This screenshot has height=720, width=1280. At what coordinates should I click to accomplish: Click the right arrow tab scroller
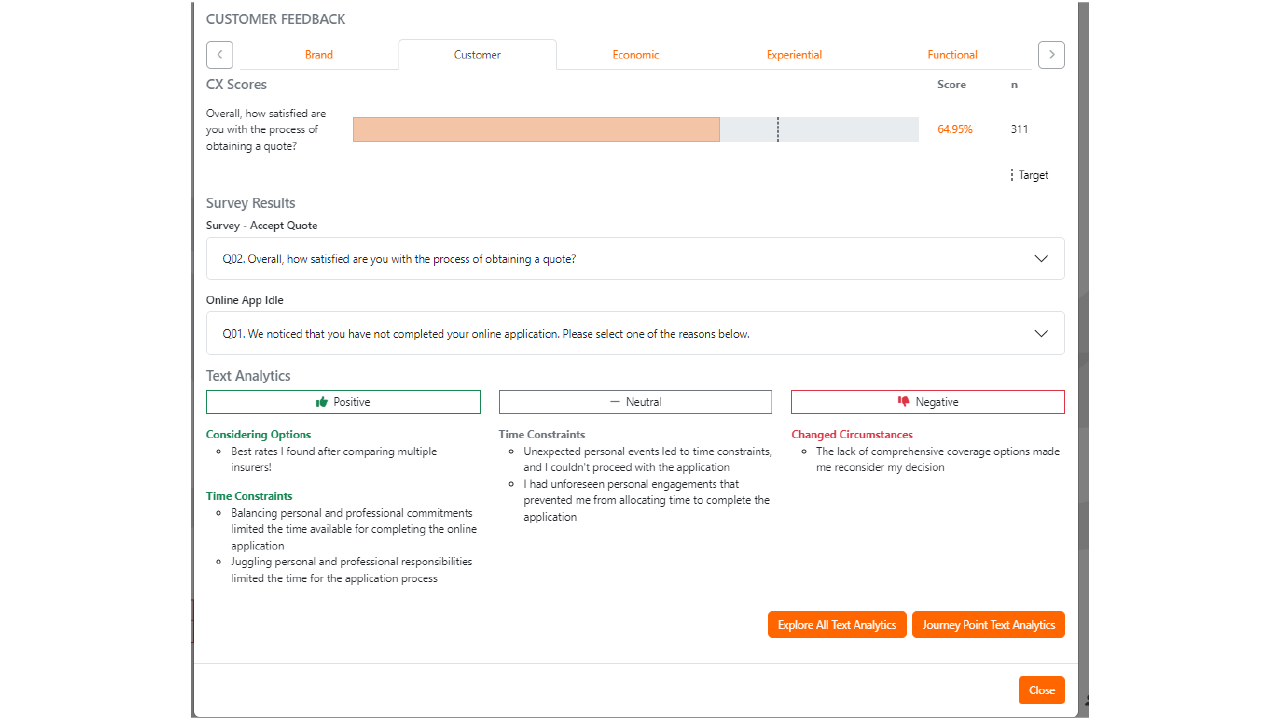point(1051,55)
